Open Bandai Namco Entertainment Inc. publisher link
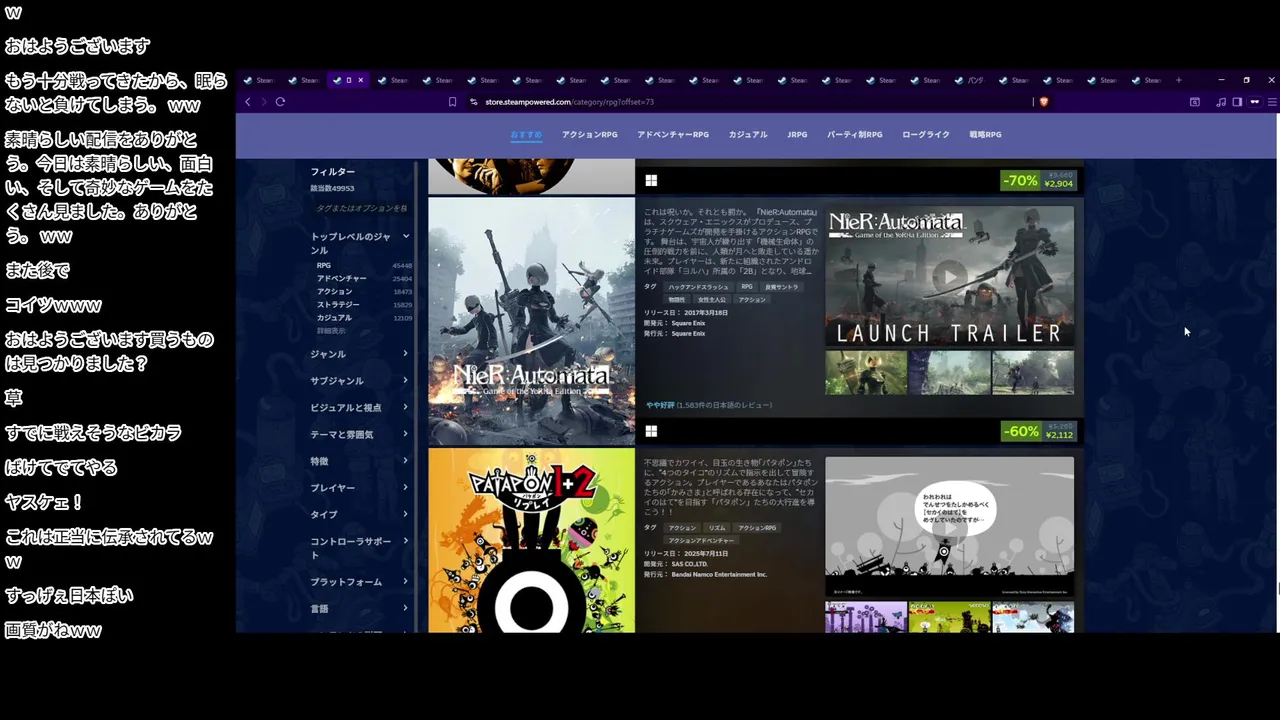The width and height of the screenshot is (1280, 720). (x=719, y=575)
